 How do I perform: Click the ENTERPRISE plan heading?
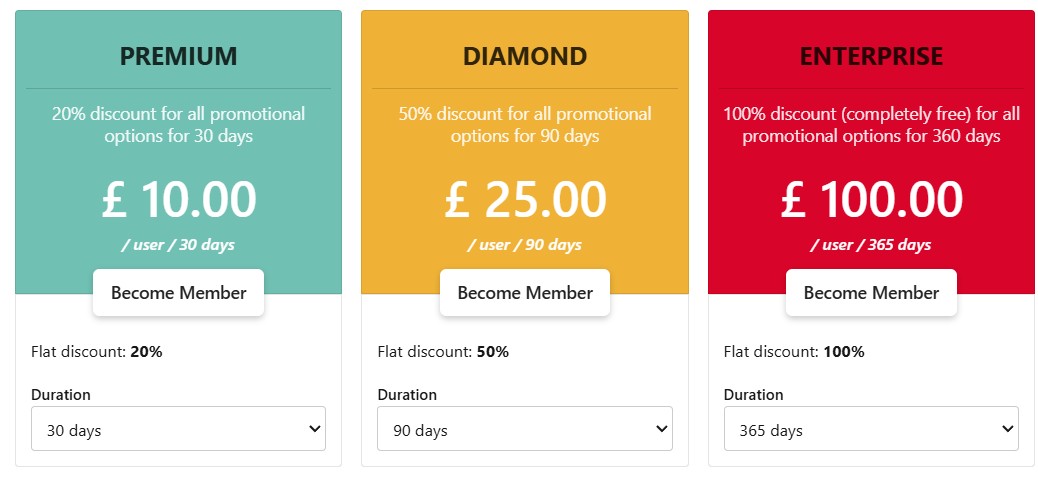click(871, 56)
